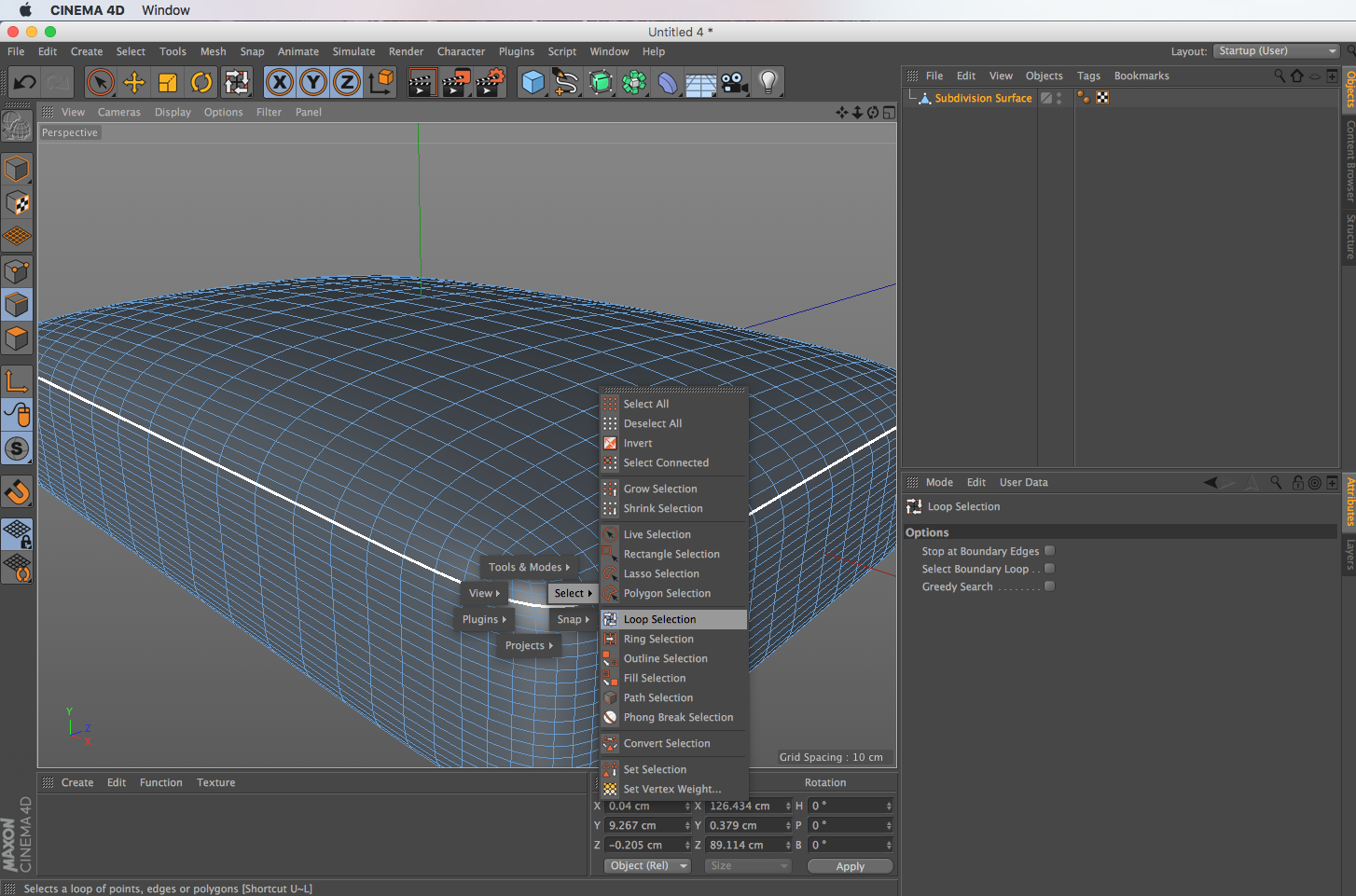
Task: Select the Move tool in the toolbar
Action: click(134, 83)
